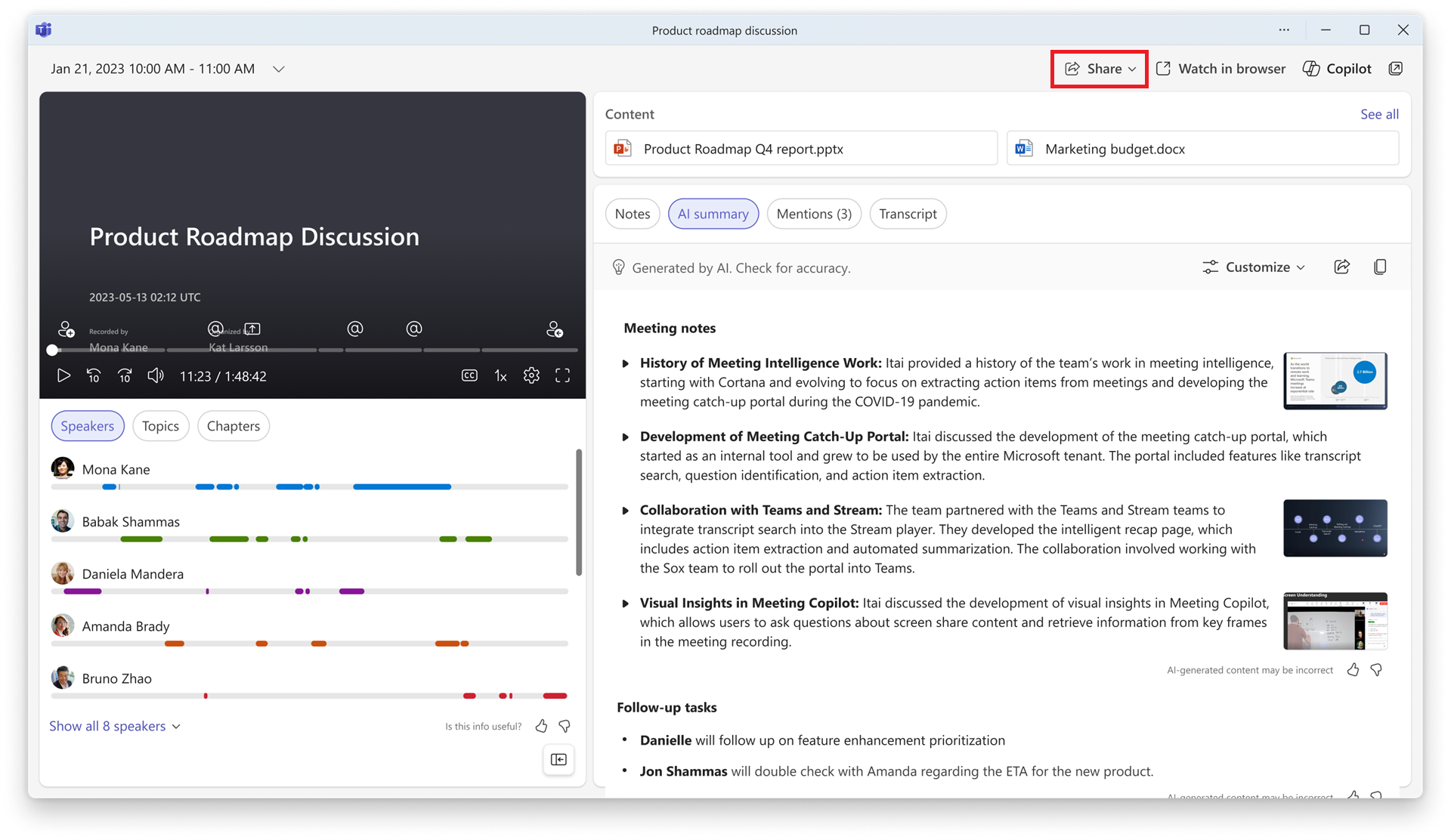Open Copilot panel
The width and height of the screenshot is (1451, 840).
tap(1337, 69)
